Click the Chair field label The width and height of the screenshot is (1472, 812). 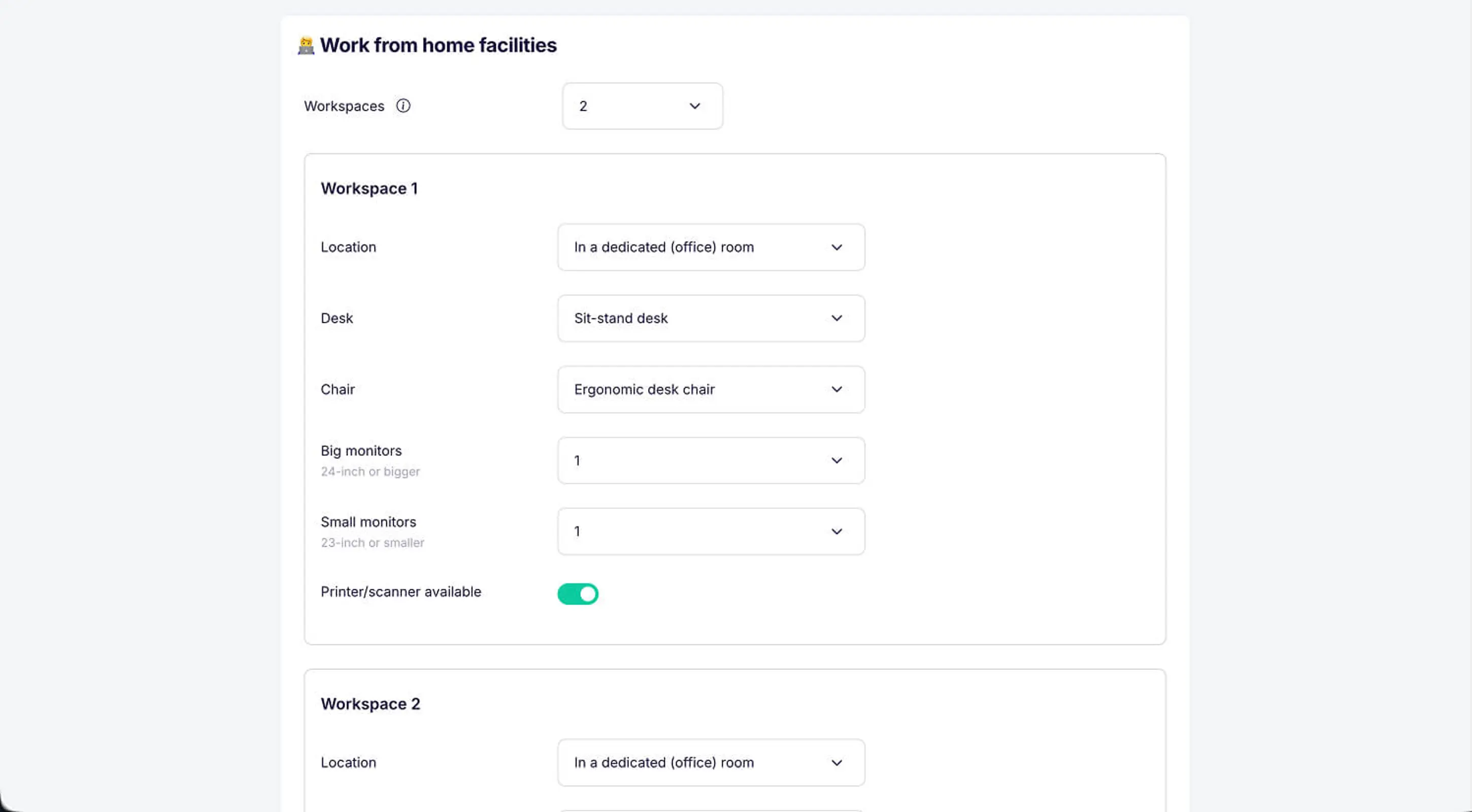coord(338,390)
